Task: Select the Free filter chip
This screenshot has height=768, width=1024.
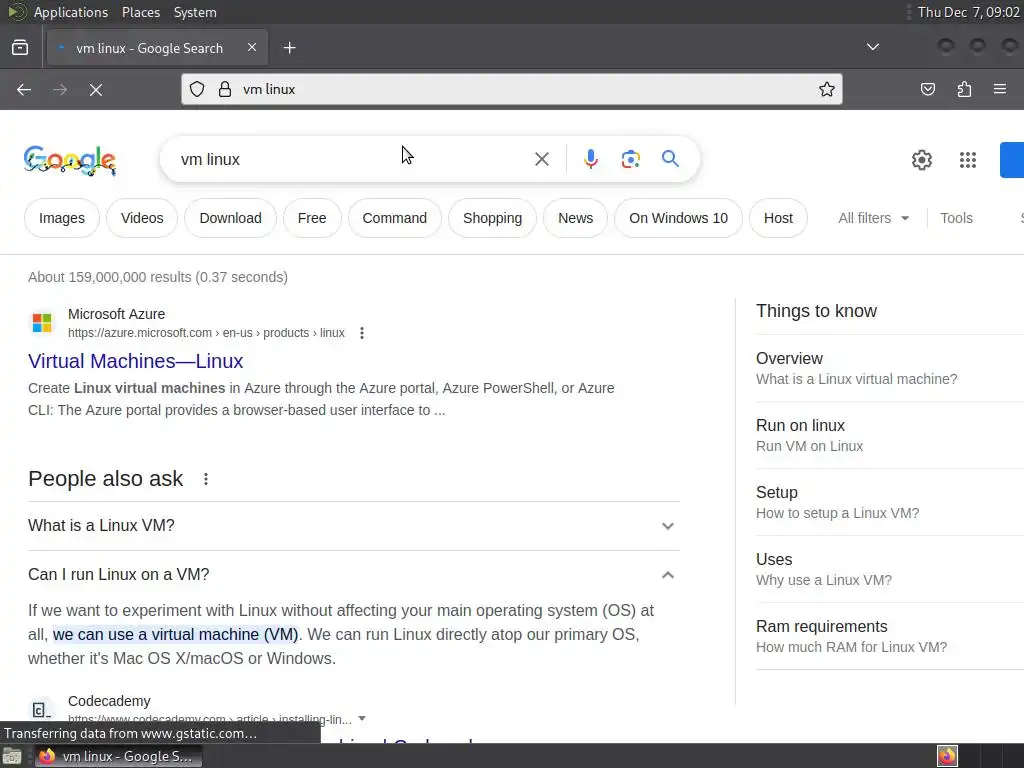Action: pos(312,218)
